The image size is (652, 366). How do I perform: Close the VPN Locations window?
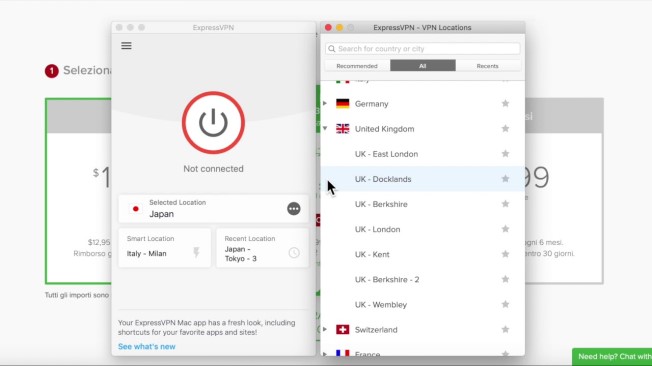328,27
